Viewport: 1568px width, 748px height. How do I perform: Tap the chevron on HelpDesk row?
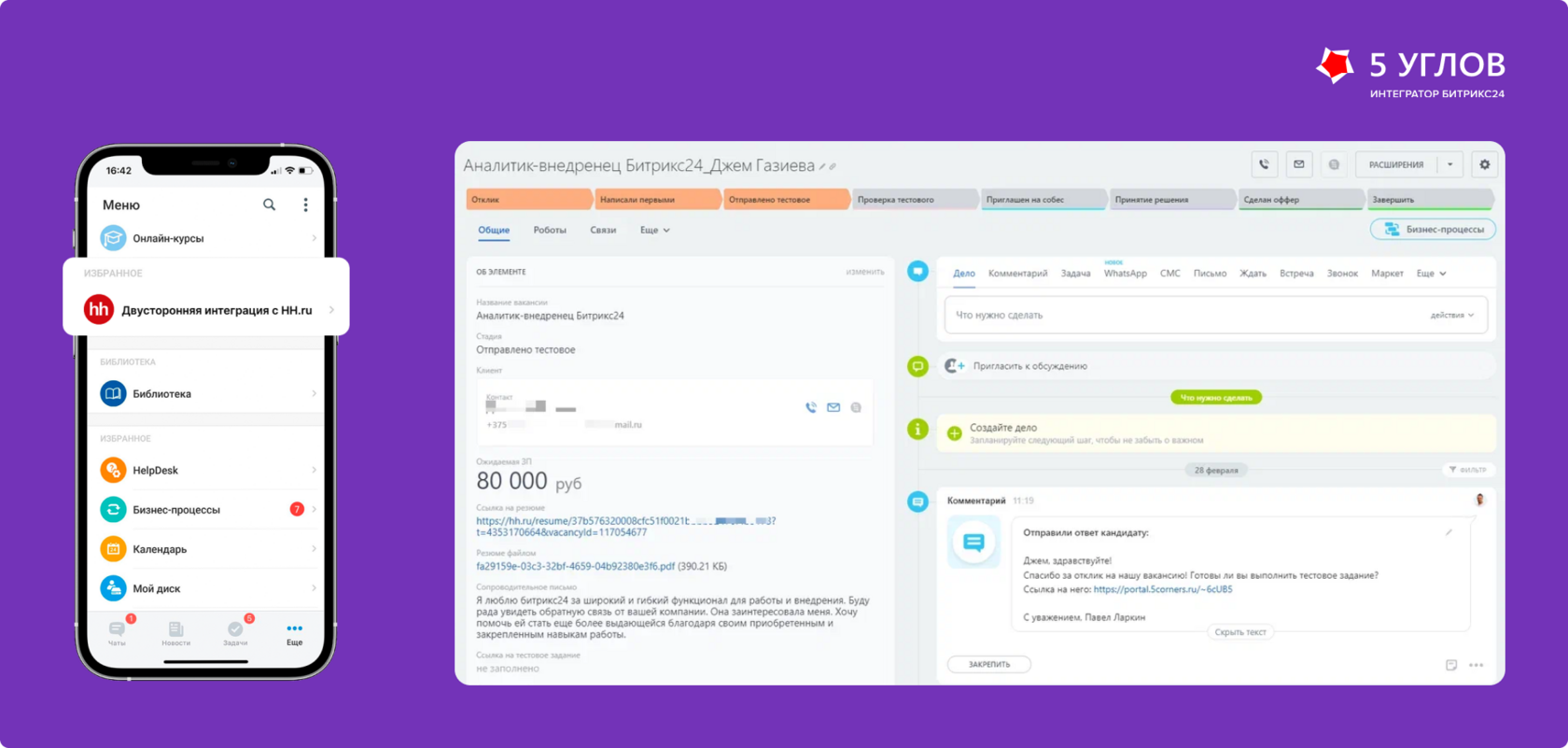pyautogui.click(x=314, y=470)
